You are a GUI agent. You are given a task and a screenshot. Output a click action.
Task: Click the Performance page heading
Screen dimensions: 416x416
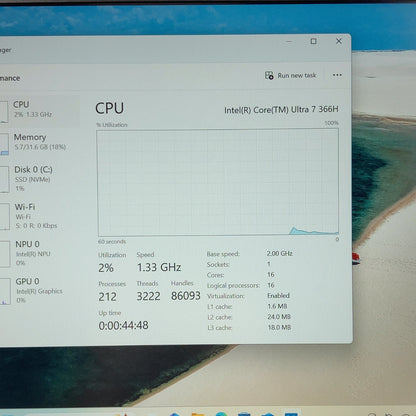(10, 78)
